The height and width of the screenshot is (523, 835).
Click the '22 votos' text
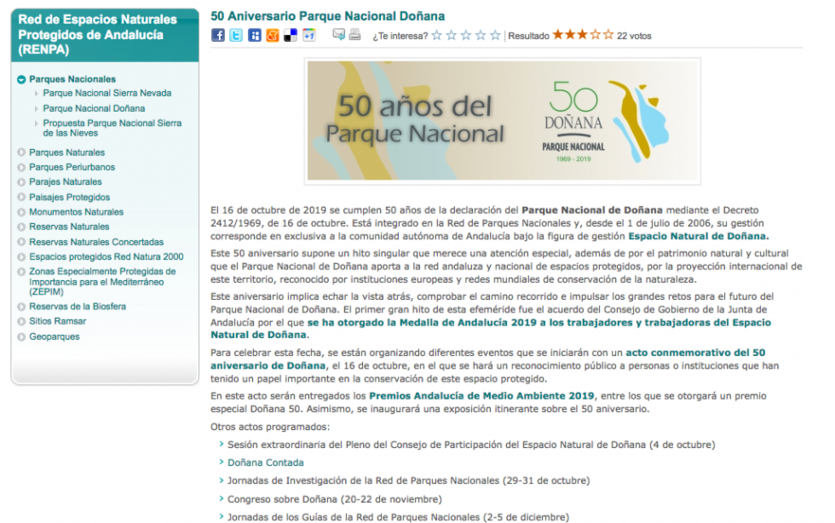pyautogui.click(x=634, y=36)
